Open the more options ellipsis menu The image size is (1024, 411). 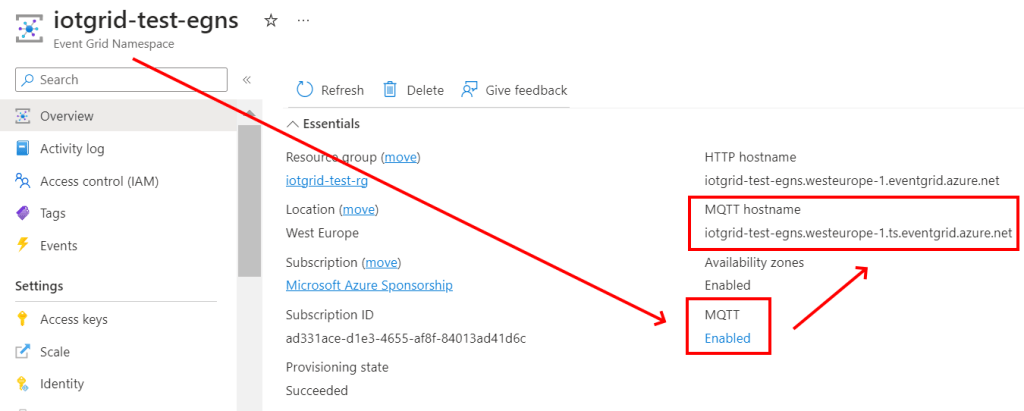point(304,21)
